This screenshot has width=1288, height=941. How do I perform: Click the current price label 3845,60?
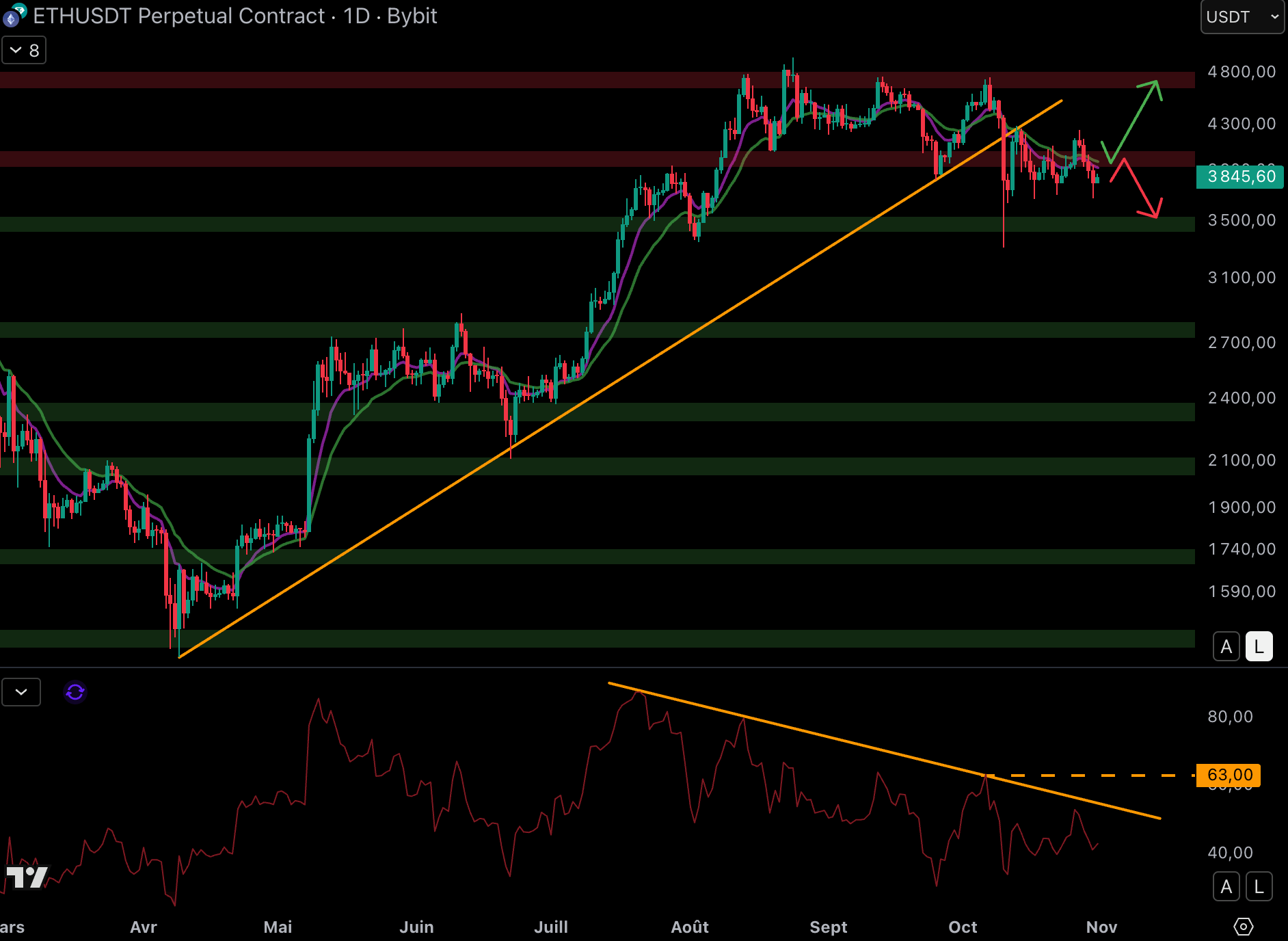(x=1240, y=176)
